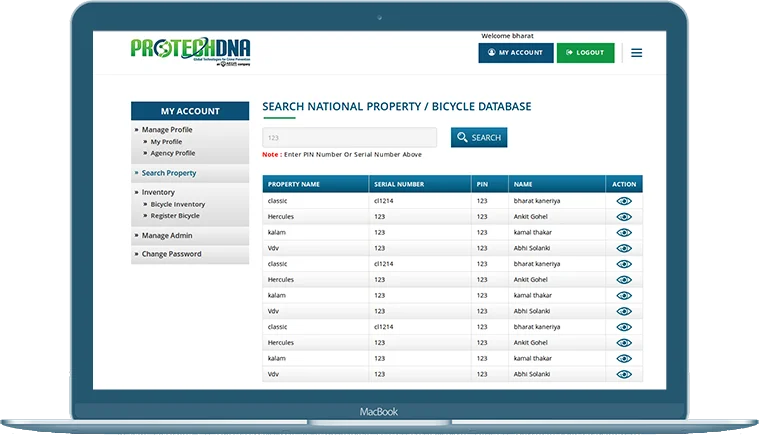Open the hamburger menu icon
Viewport: 759px width, 435px height.
click(636, 53)
